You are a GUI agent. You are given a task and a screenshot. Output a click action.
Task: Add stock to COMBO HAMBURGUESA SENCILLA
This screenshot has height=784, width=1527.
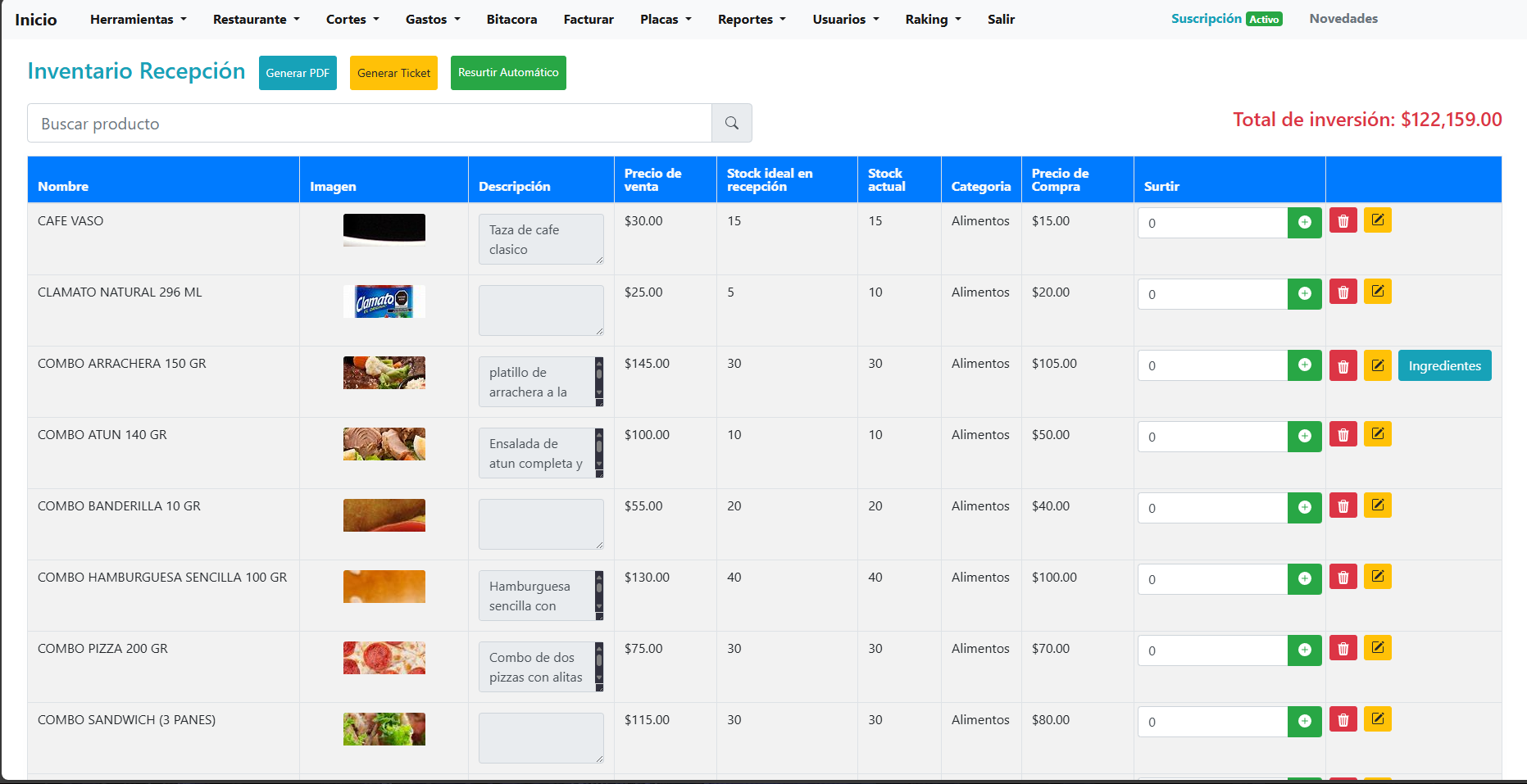pos(1304,579)
